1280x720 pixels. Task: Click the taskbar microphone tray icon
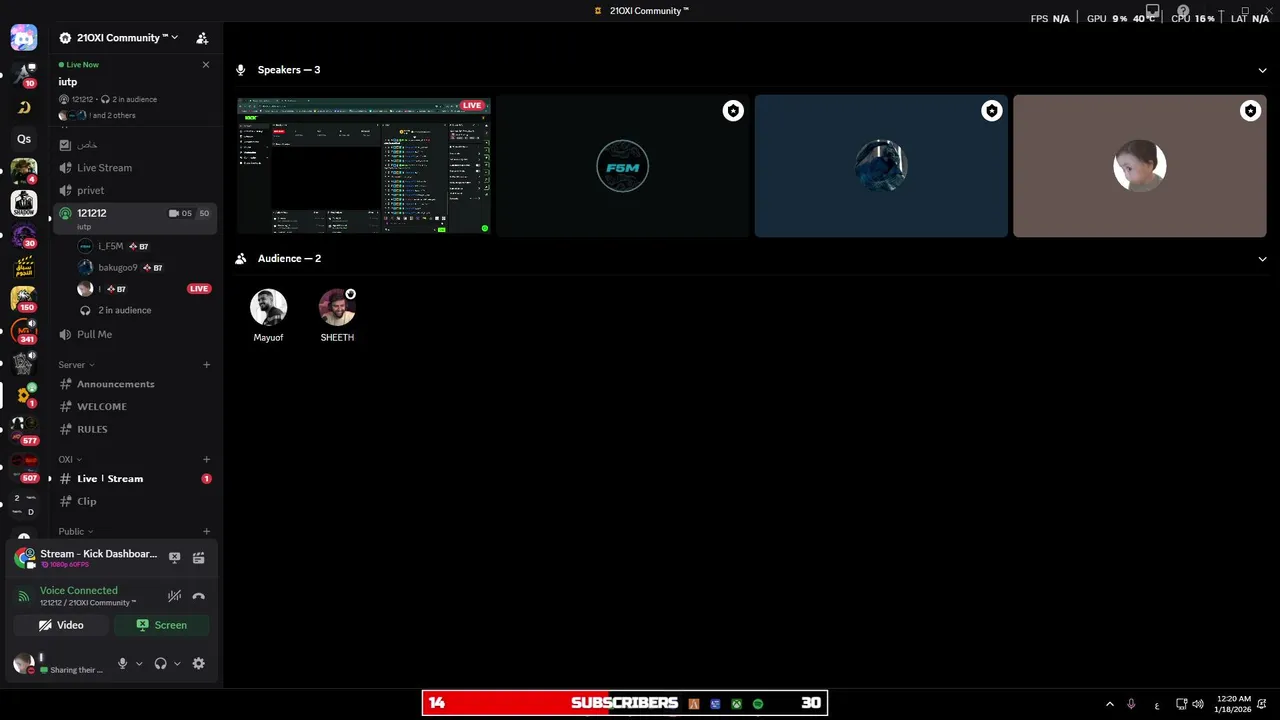point(1131,704)
